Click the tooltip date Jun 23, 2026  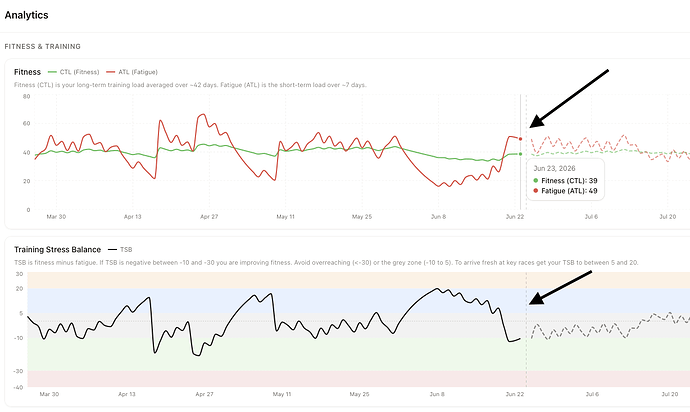554,169
